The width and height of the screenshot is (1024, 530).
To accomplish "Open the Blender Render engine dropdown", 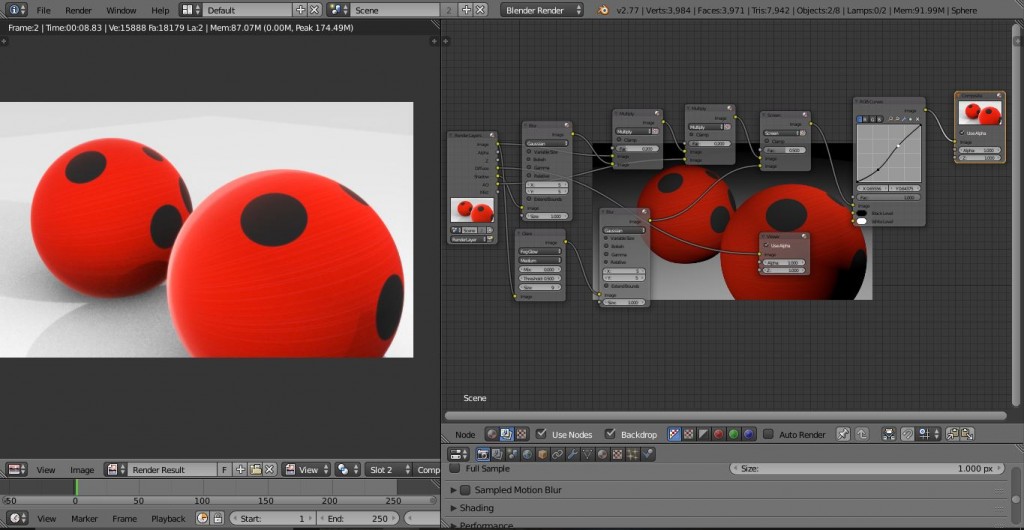I will 542,10.
